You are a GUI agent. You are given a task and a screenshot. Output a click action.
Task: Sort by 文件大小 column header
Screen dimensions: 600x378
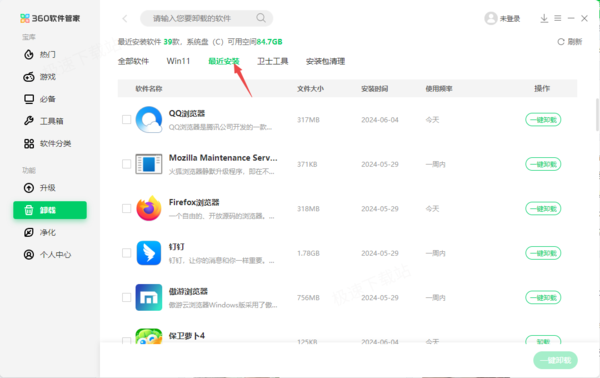click(x=310, y=89)
